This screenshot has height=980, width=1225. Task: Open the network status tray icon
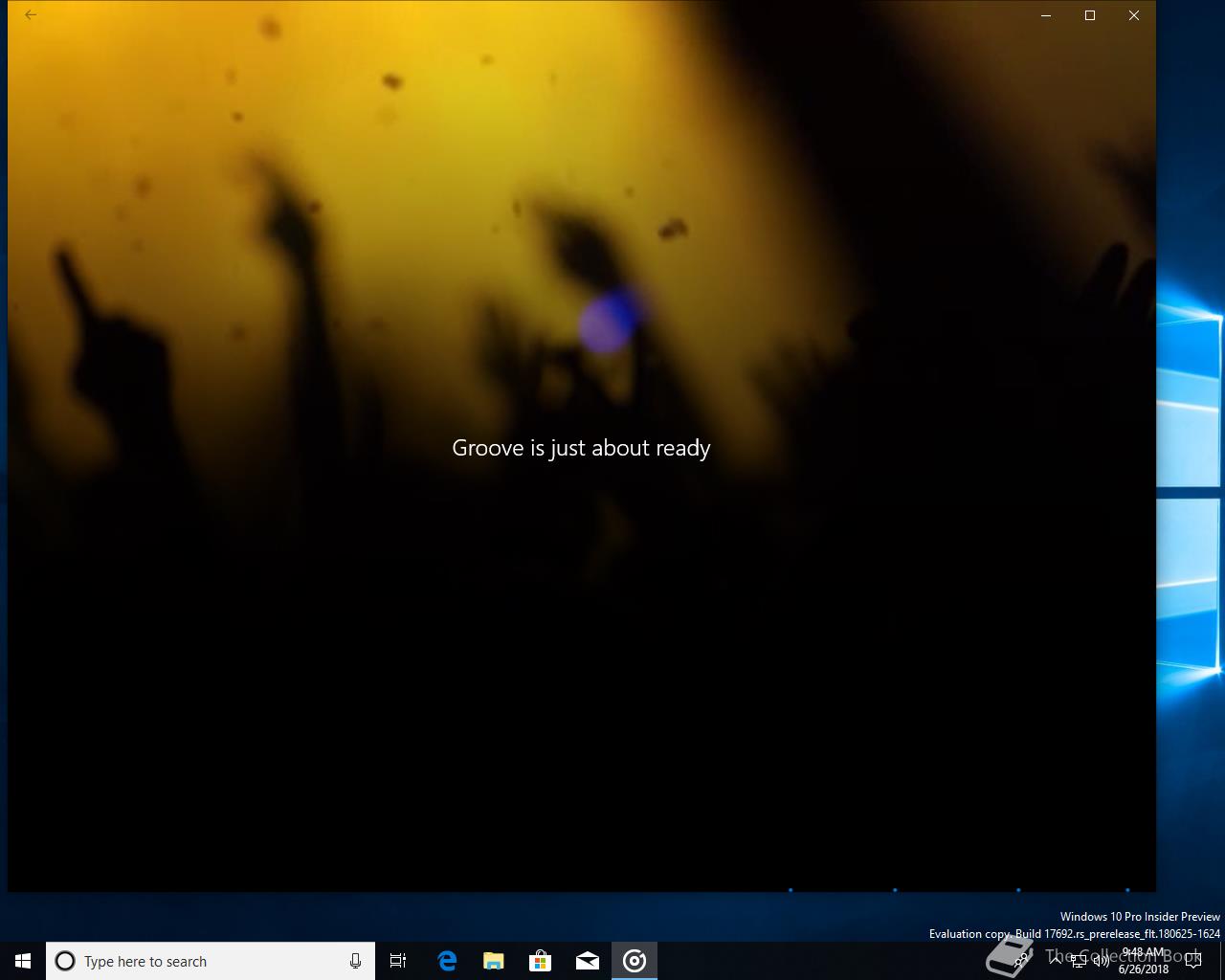click(x=1079, y=961)
